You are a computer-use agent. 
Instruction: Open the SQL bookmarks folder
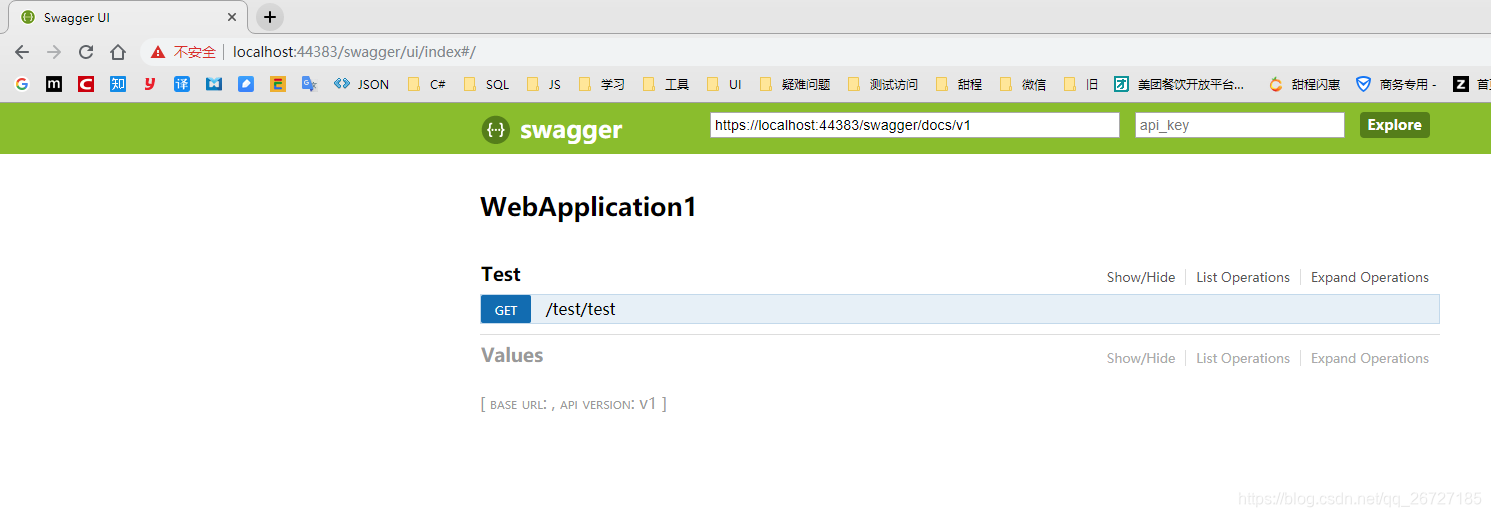click(x=487, y=84)
